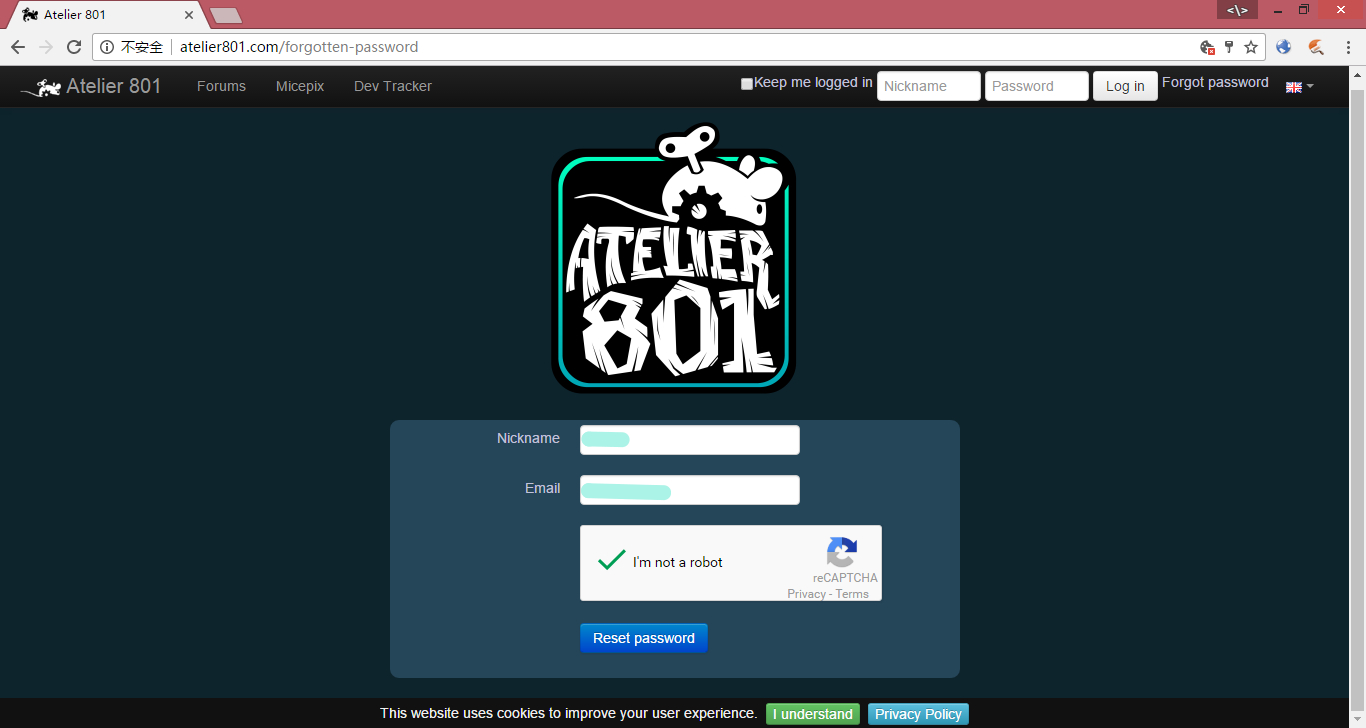Tick the Keep me logged in checkbox
Image resolution: width=1366 pixels, height=728 pixels.
(x=747, y=84)
